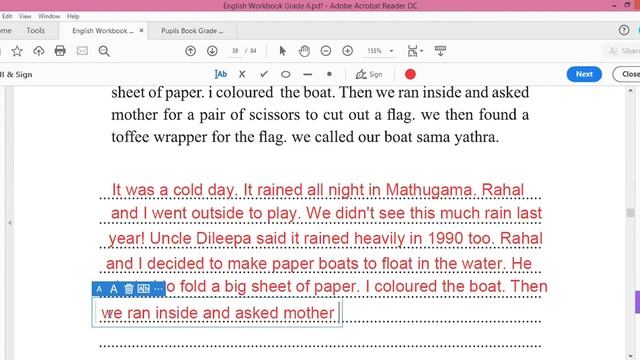
Task: Open the Help menu
Action: 73,16
